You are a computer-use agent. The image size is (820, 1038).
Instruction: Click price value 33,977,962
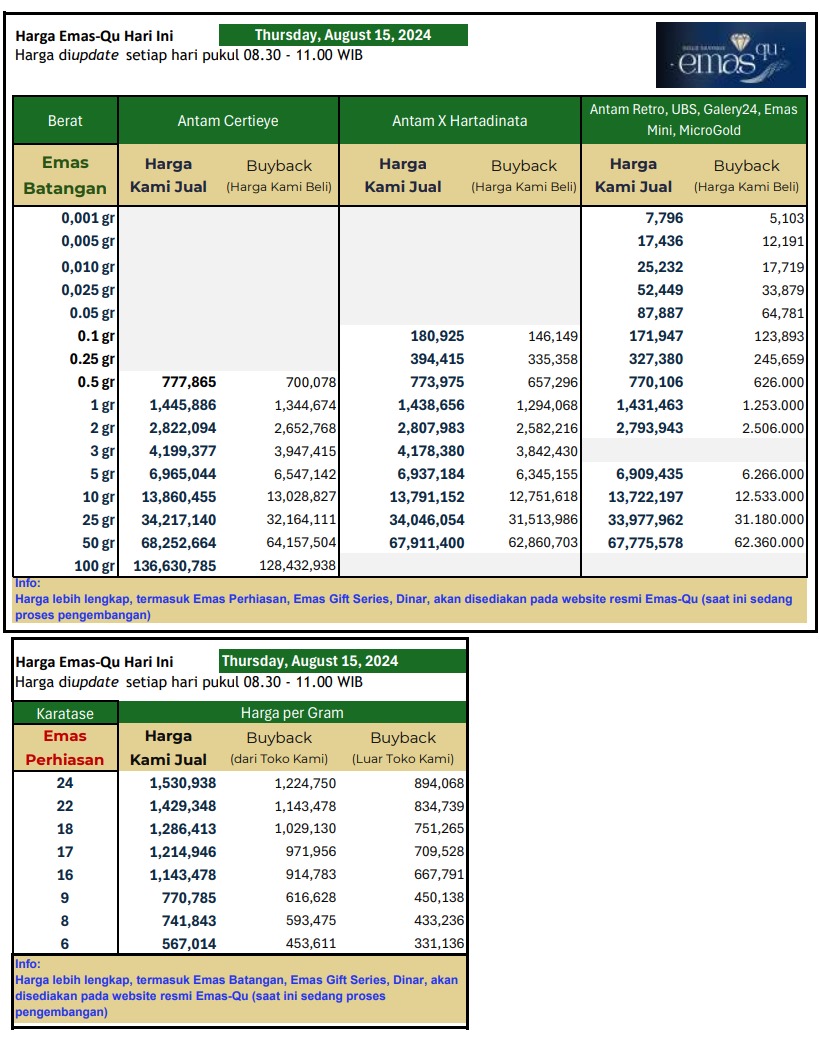(645, 520)
